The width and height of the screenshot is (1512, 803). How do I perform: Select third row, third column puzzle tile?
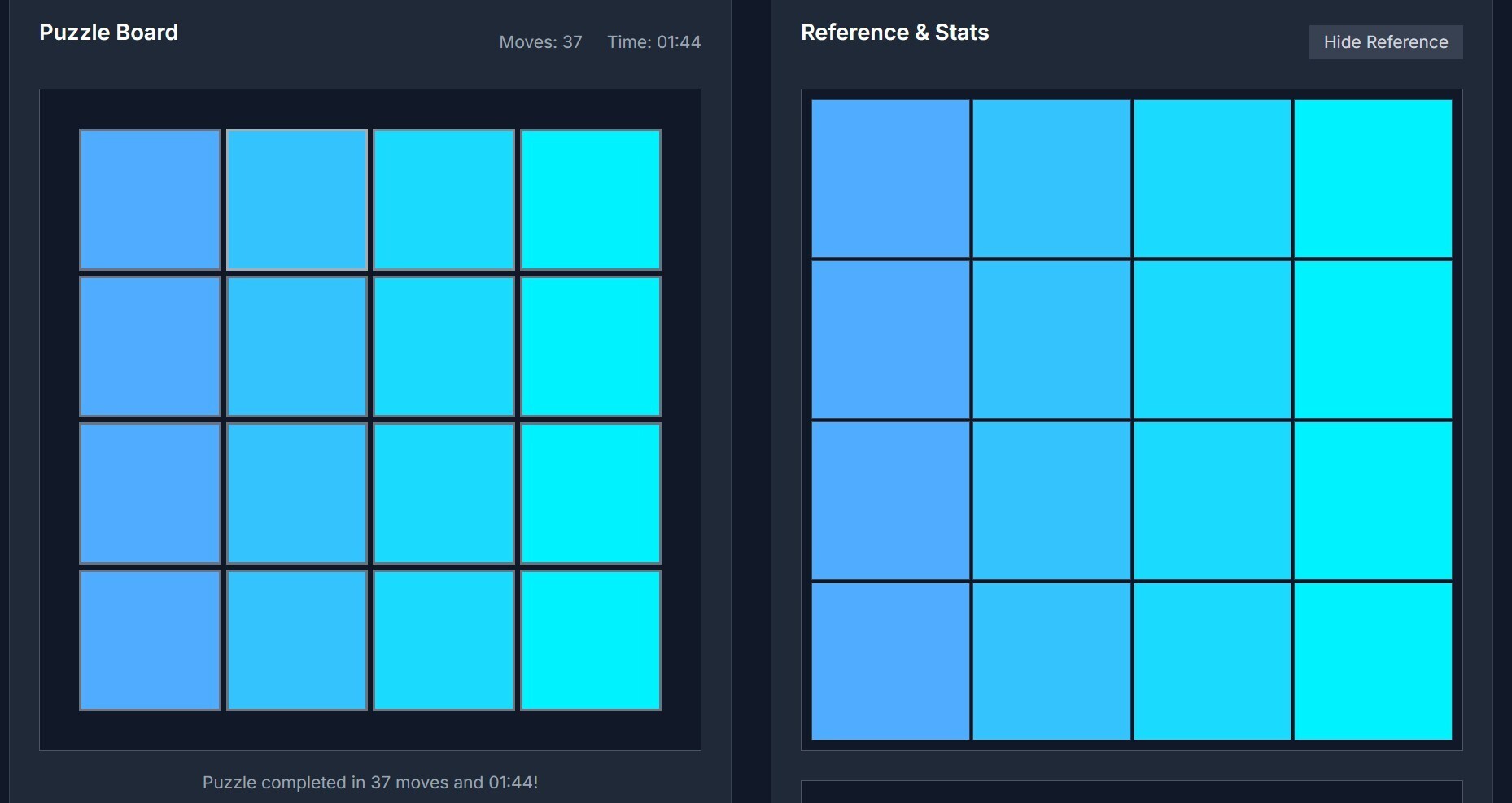(x=444, y=493)
